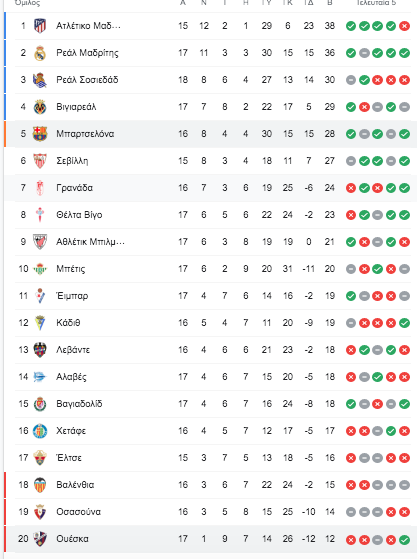Click the Valencia bat crest icon
The height and width of the screenshot is (559, 417).
click(x=40, y=485)
